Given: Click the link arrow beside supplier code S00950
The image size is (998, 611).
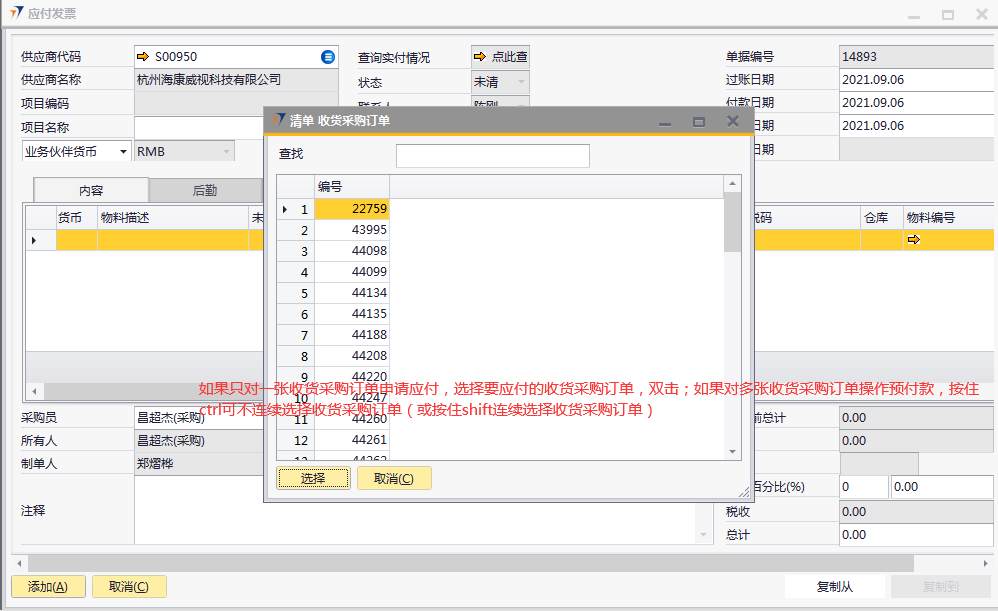Looking at the screenshot, I should click(143, 57).
